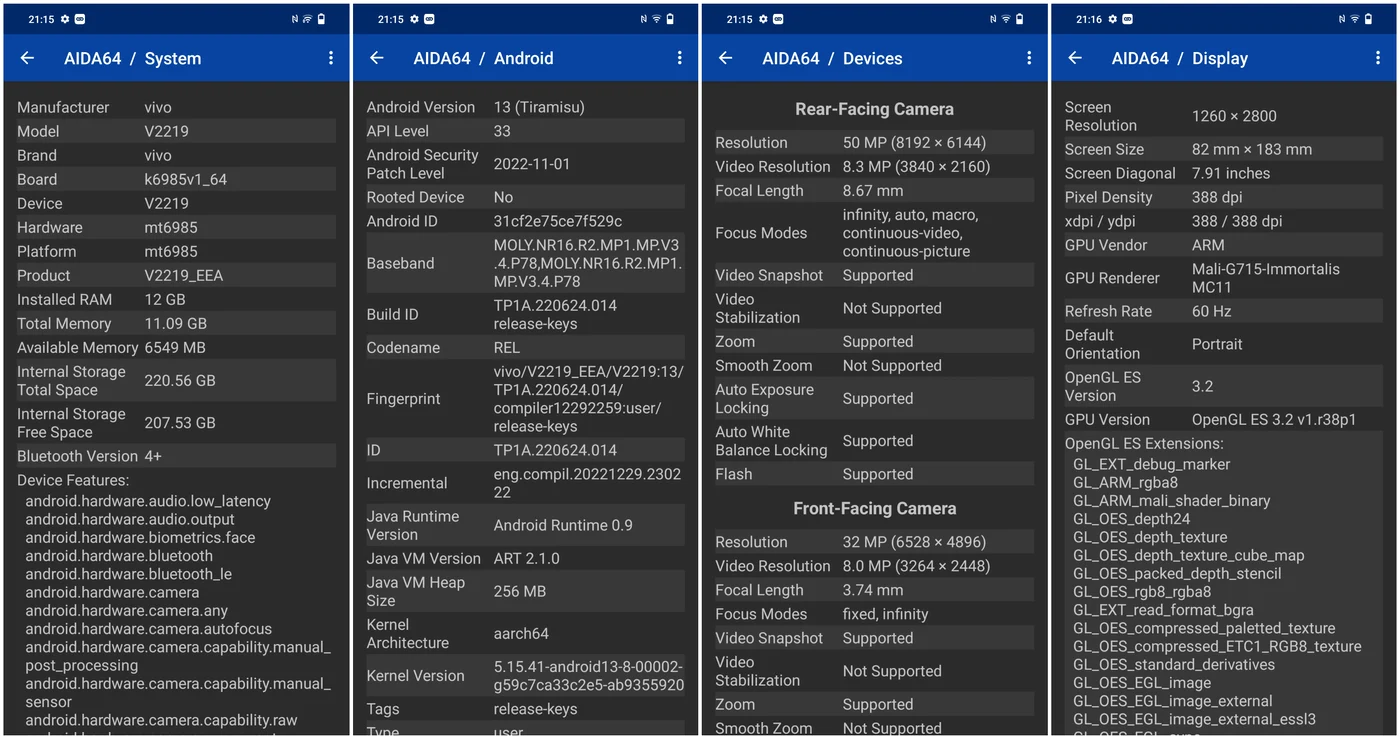
Task: Click the board value 'k6985v1_64'
Action: tap(186, 179)
